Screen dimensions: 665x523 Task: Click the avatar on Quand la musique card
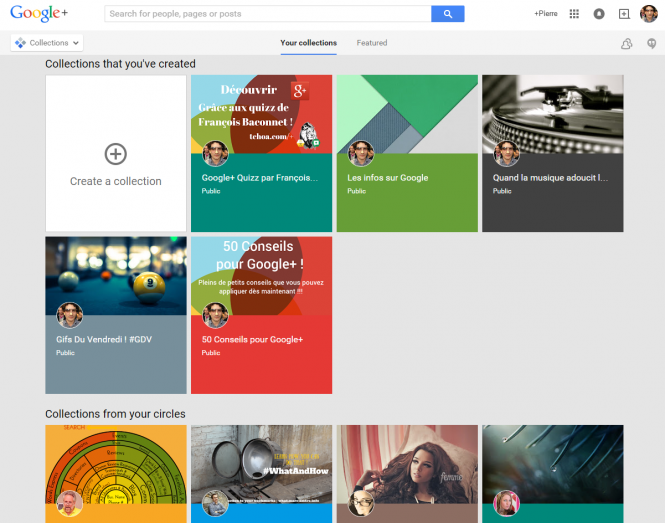pyautogui.click(x=506, y=154)
